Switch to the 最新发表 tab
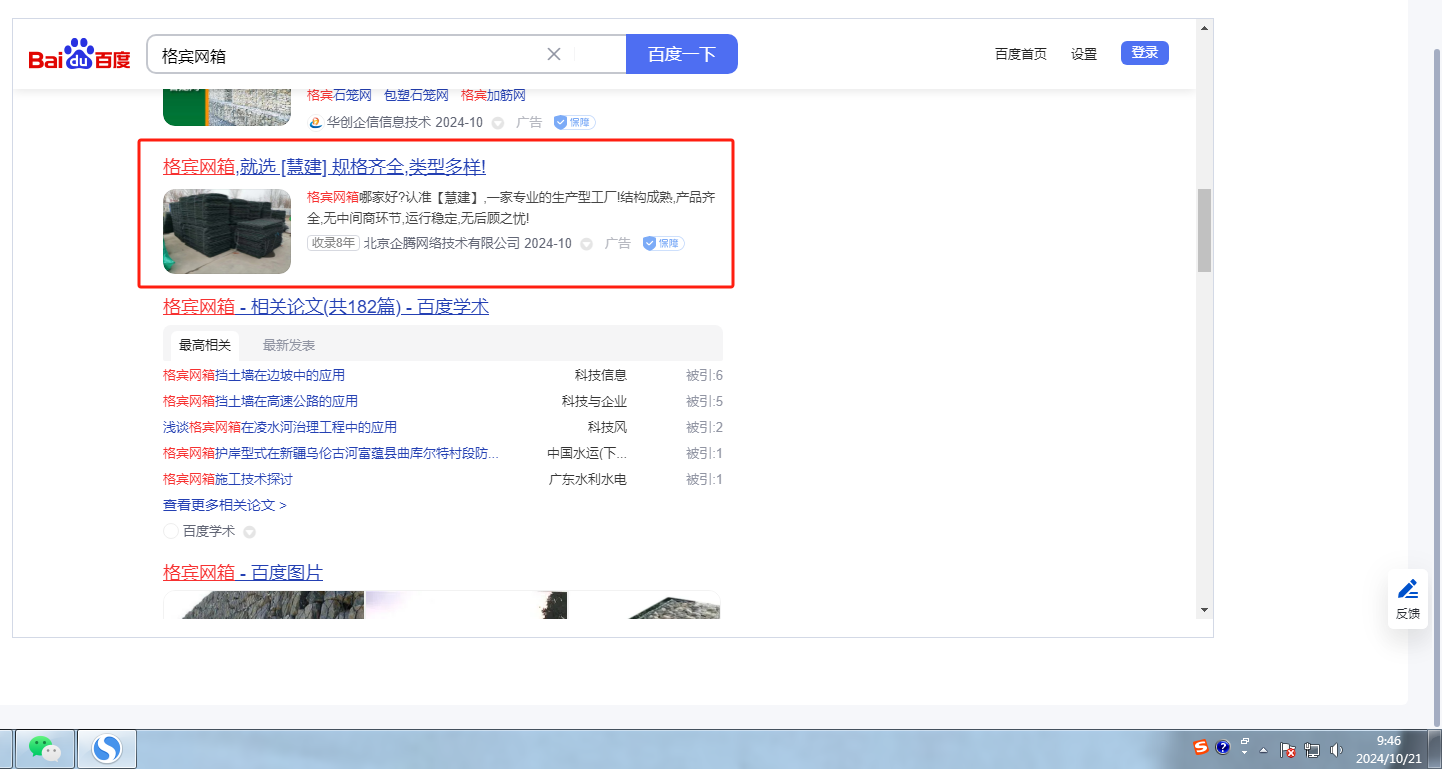This screenshot has height=769, width=1442. coord(289,345)
